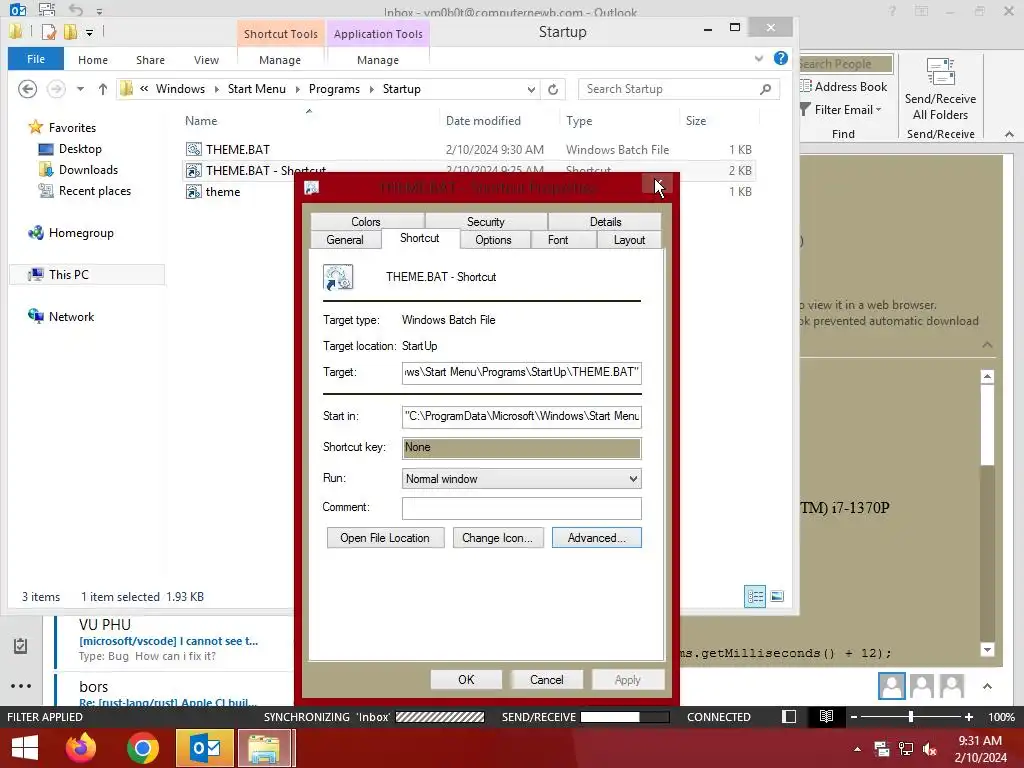Sort by Type column header

579,121
